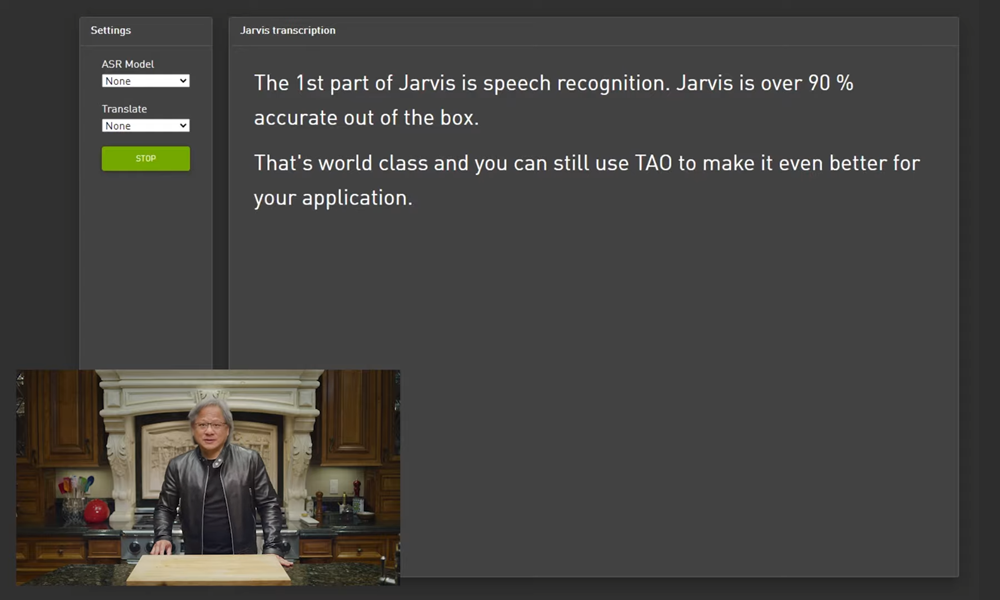This screenshot has height=600, width=1000.
Task: Click the Jarvis transcription panel title
Action: pyautogui.click(x=288, y=30)
